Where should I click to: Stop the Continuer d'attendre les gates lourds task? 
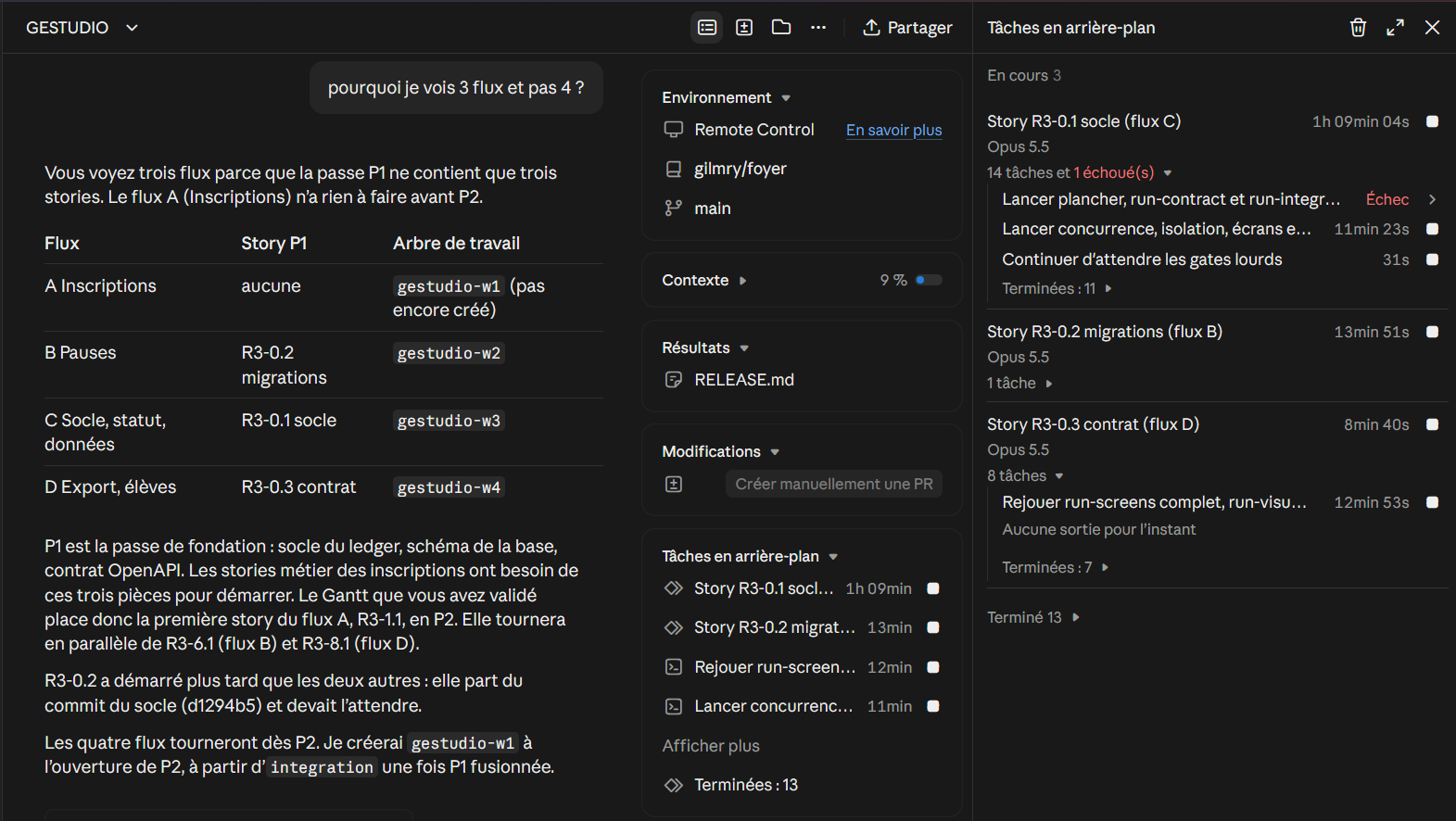[x=1432, y=259]
